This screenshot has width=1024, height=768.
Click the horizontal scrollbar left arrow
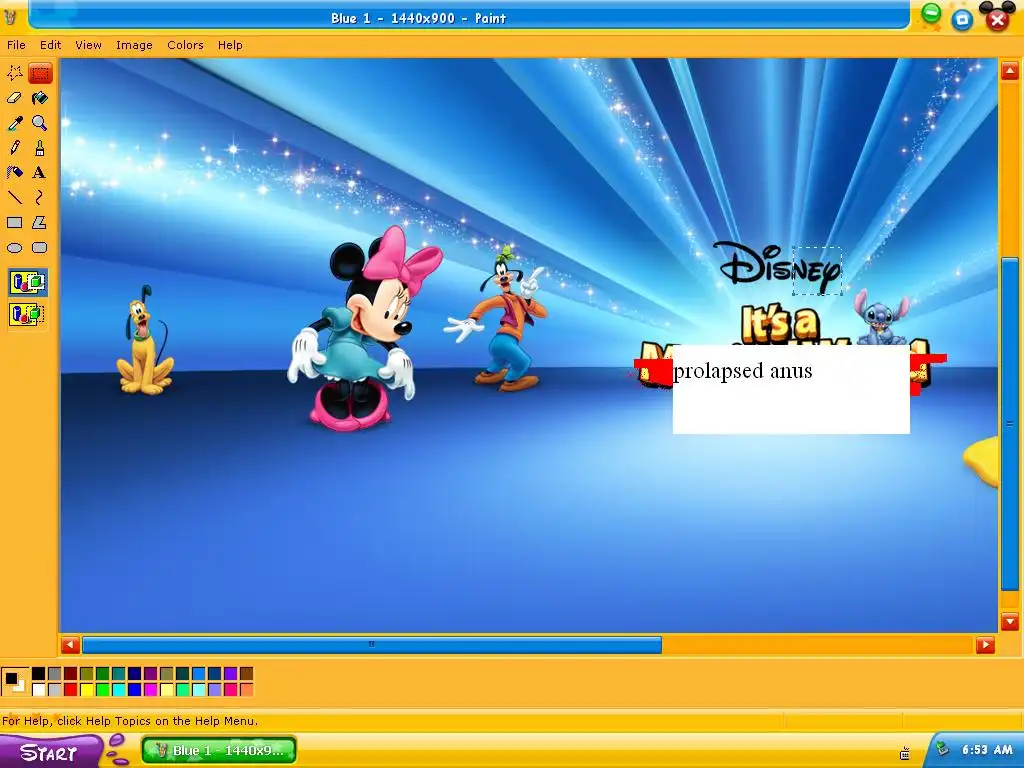(70, 645)
